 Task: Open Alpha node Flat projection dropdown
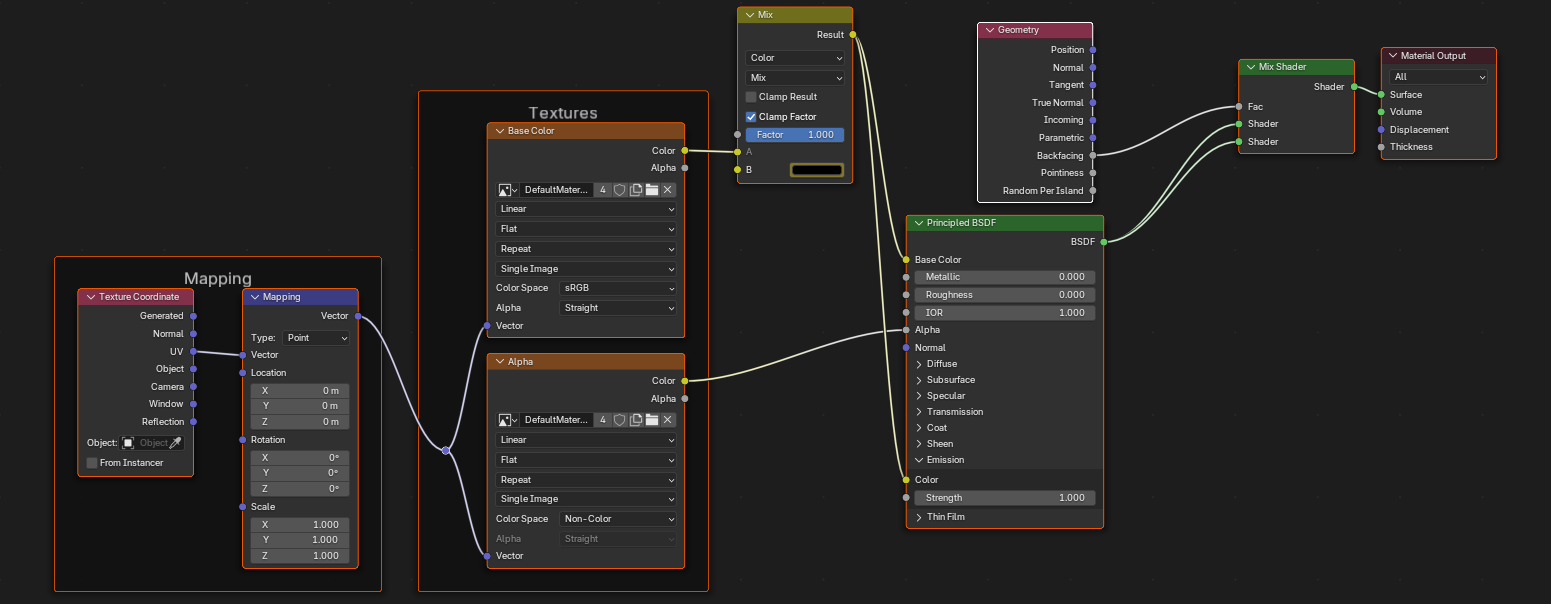click(586, 460)
